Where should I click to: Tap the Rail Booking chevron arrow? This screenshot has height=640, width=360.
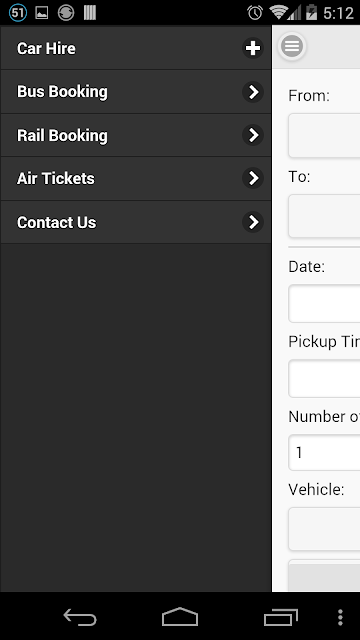click(x=253, y=135)
